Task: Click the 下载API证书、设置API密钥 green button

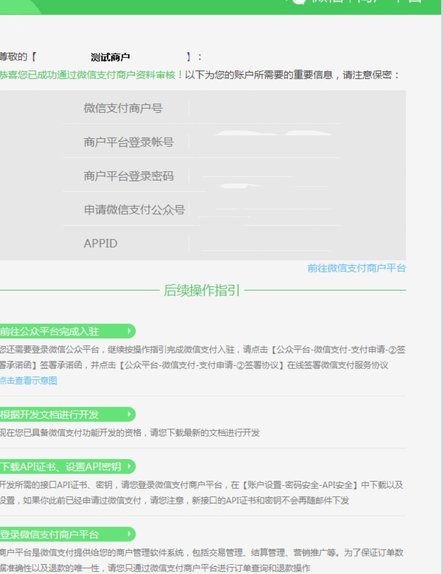Action: tap(67, 466)
